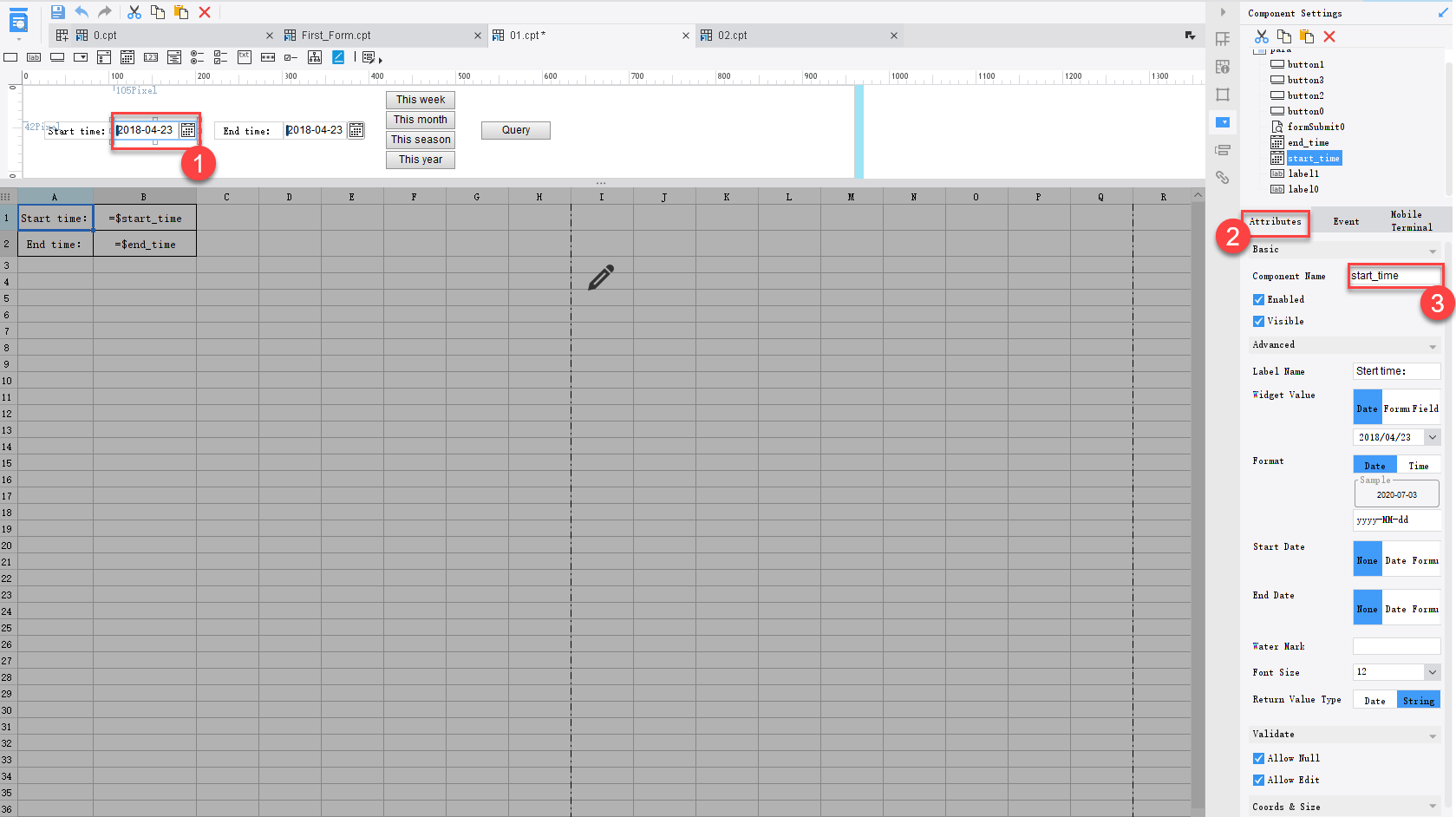1456x817 pixels.
Task: Click the This week button
Action: pyautogui.click(x=420, y=99)
